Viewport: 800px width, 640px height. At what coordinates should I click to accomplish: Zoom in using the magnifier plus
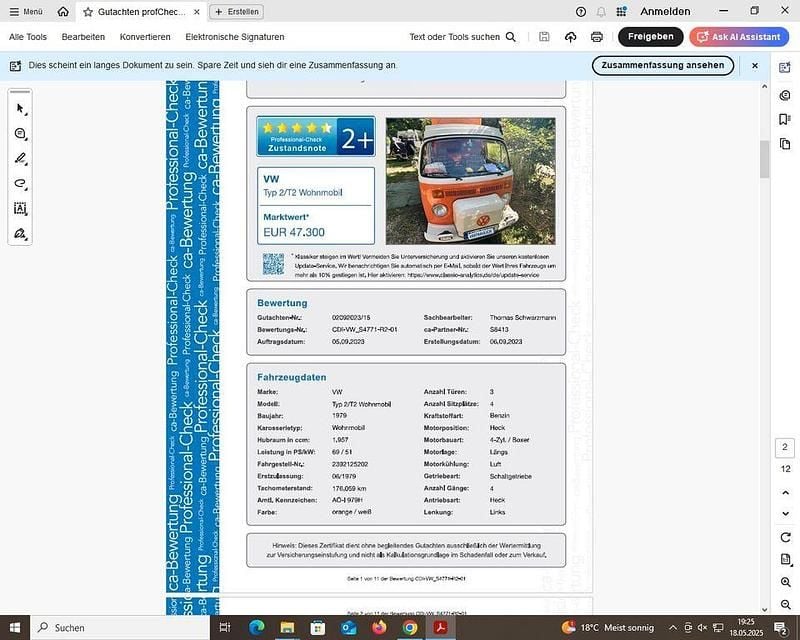click(786, 582)
